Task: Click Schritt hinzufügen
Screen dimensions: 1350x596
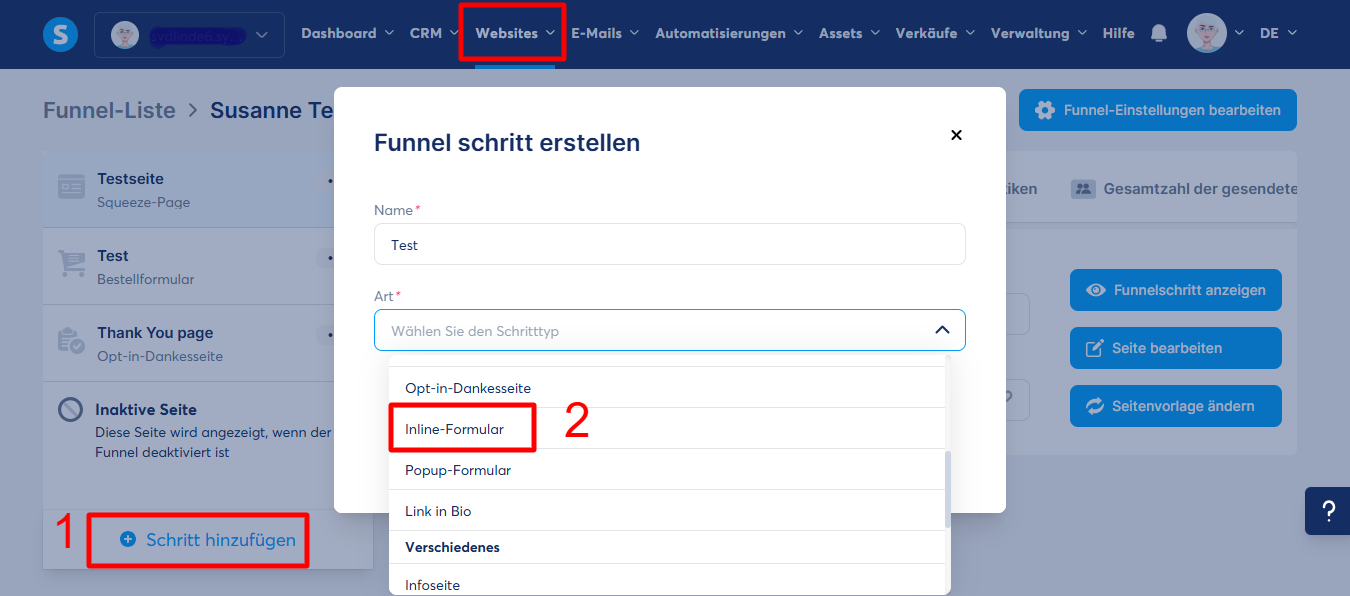Action: [x=208, y=540]
